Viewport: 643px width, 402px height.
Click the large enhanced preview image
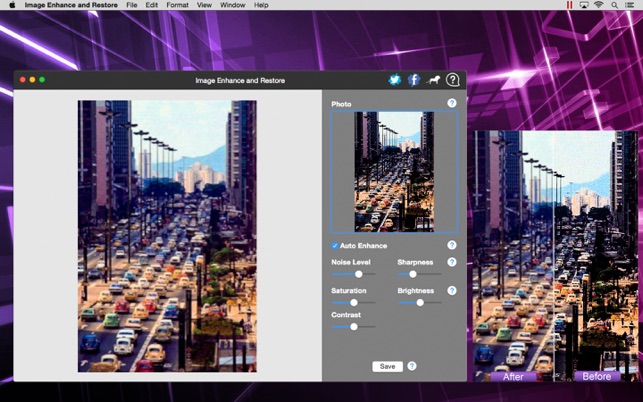(x=167, y=236)
